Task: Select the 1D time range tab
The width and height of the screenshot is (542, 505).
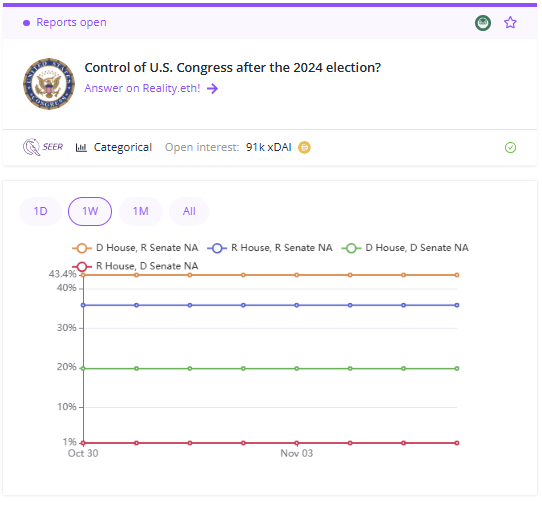Action: coord(40,211)
